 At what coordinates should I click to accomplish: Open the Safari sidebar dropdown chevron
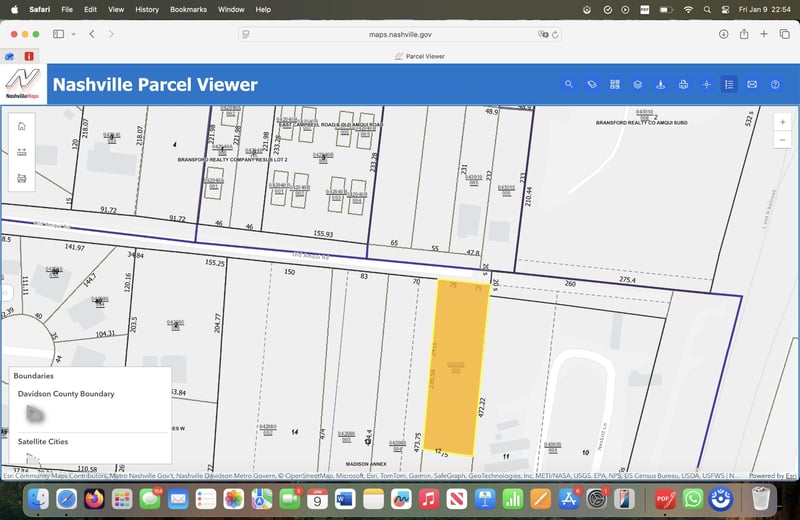pyautogui.click(x=74, y=34)
